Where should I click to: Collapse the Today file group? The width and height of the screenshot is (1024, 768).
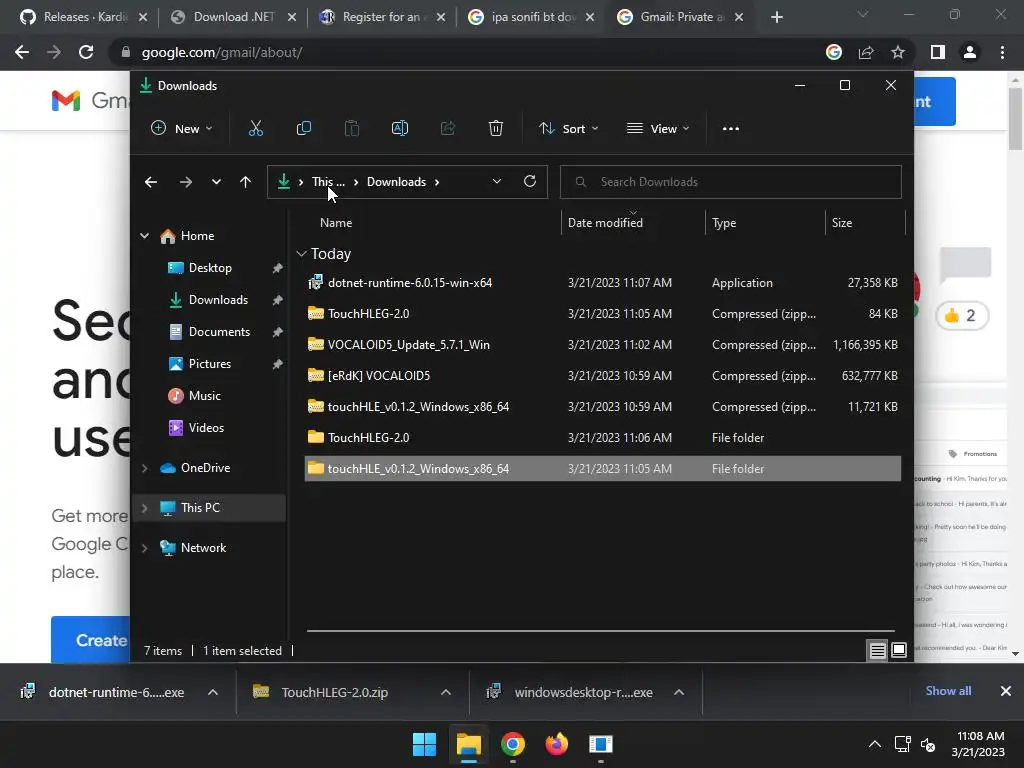[301, 253]
